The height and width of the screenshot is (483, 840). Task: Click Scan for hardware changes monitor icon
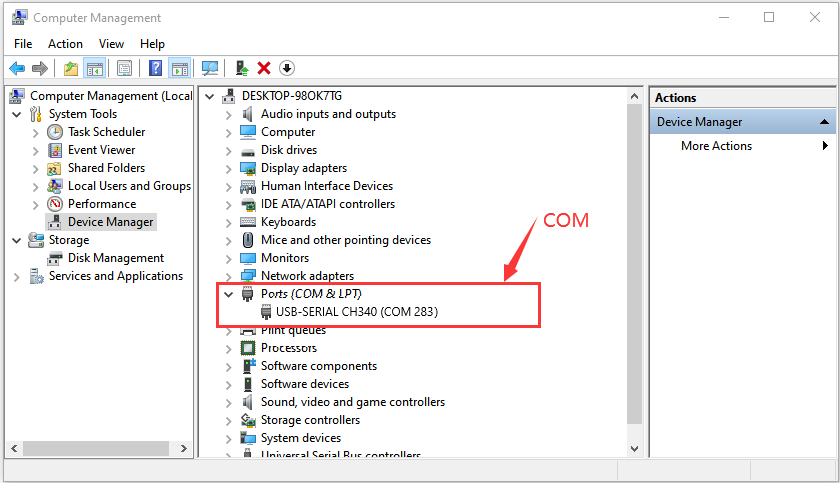point(209,68)
